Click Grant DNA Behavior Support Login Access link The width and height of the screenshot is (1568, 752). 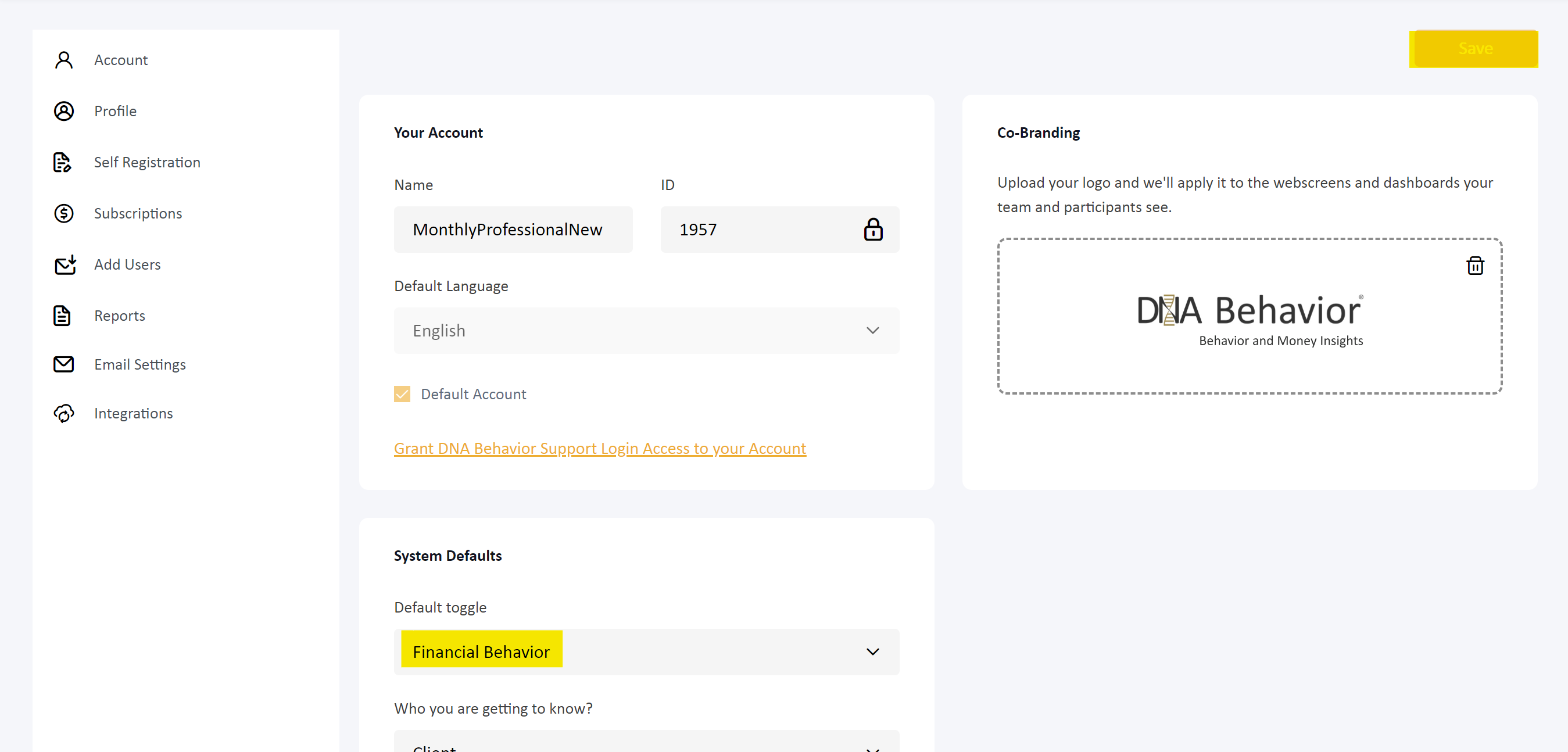pyautogui.click(x=600, y=448)
